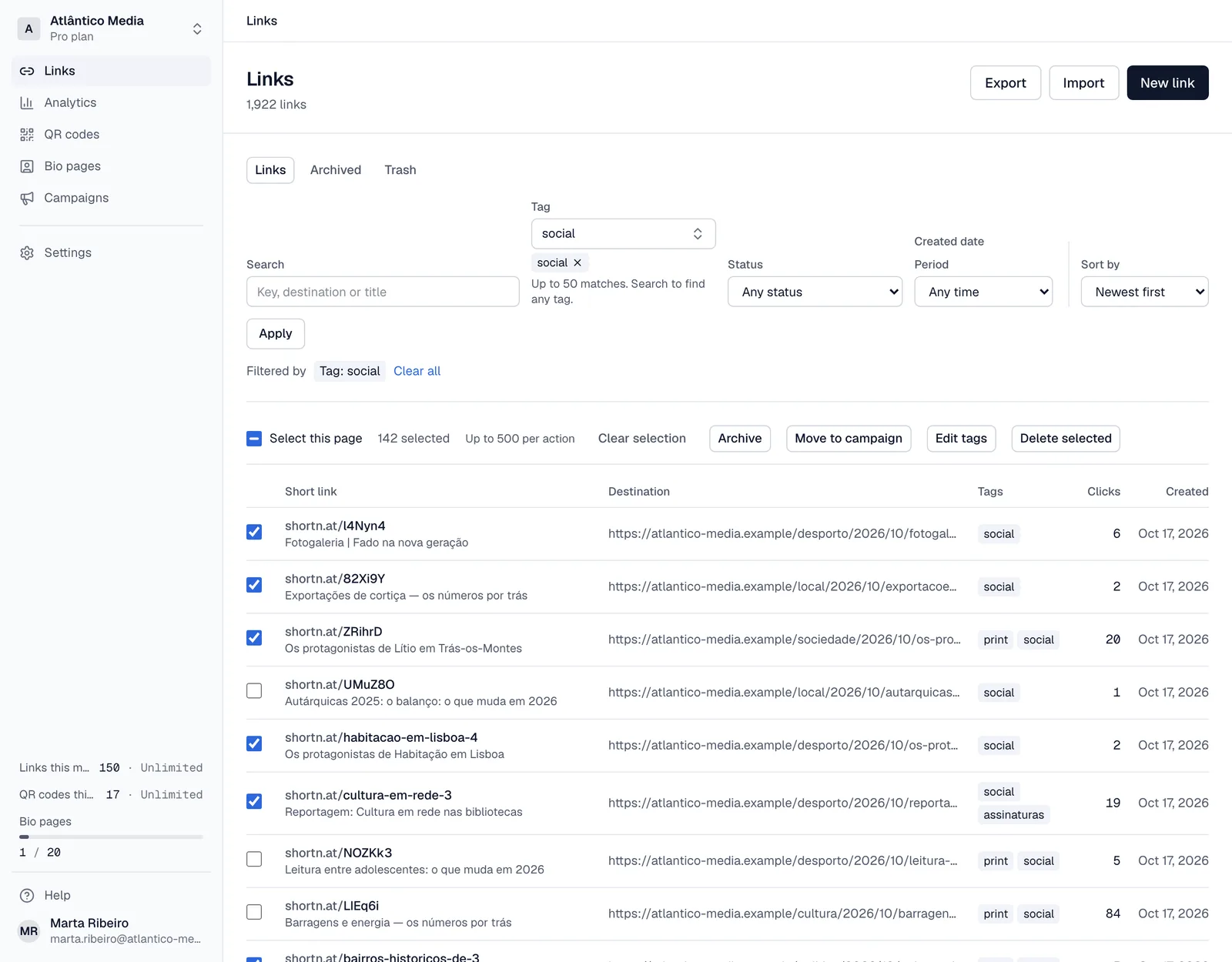Click the Atlântico Media workspace avatar
The width and height of the screenshot is (1232, 962).
click(28, 28)
